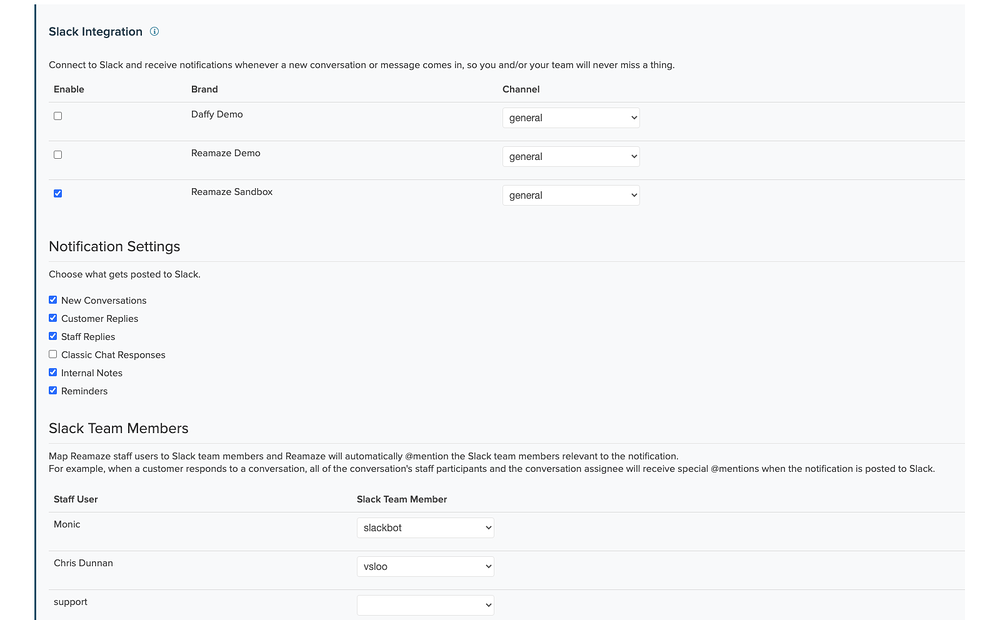1000x625 pixels.
Task: Click the Classic Chat Responses label
Action: (114, 355)
